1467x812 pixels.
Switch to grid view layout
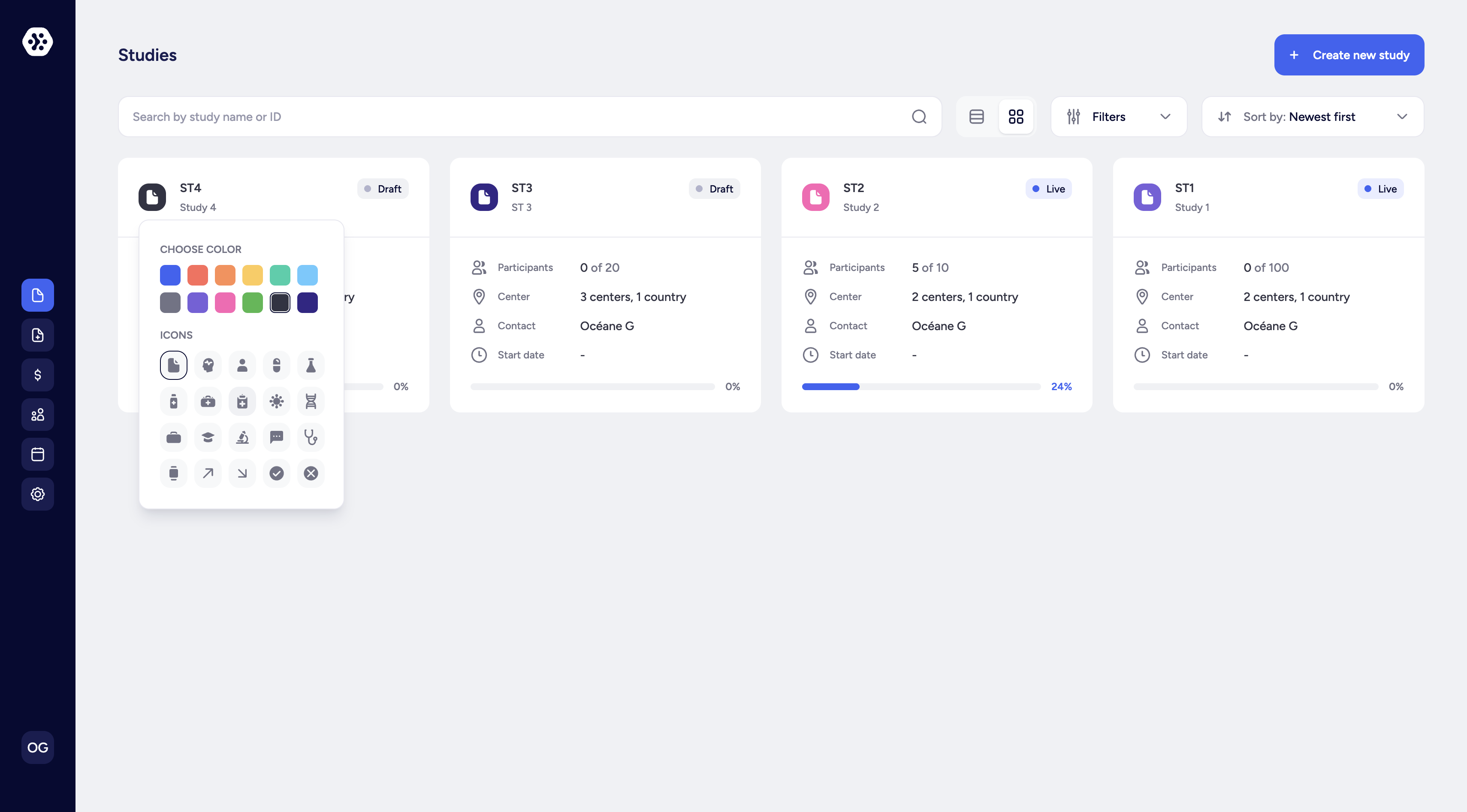(x=1015, y=117)
